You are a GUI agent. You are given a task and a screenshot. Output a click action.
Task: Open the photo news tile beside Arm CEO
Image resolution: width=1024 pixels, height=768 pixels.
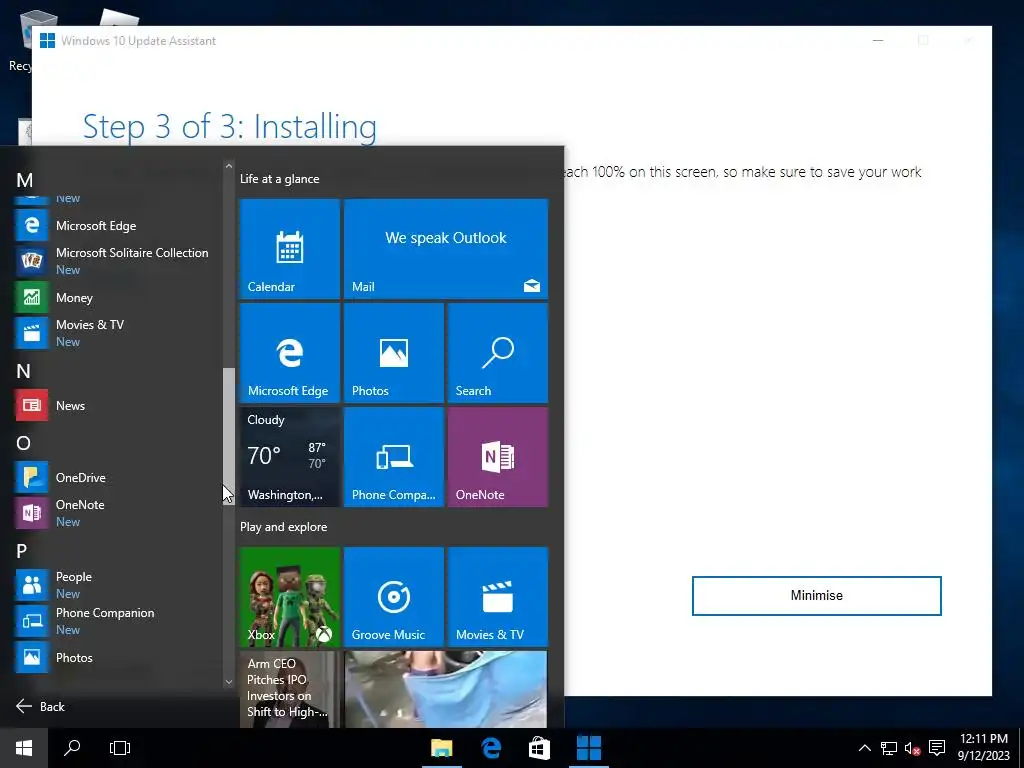446,689
